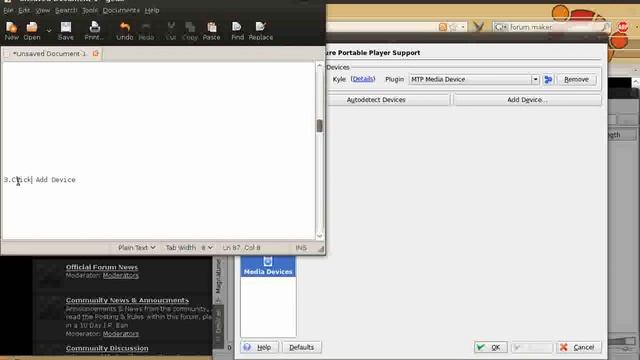Open the Community Discussion forum link
The width and height of the screenshot is (640, 360).
107,348
